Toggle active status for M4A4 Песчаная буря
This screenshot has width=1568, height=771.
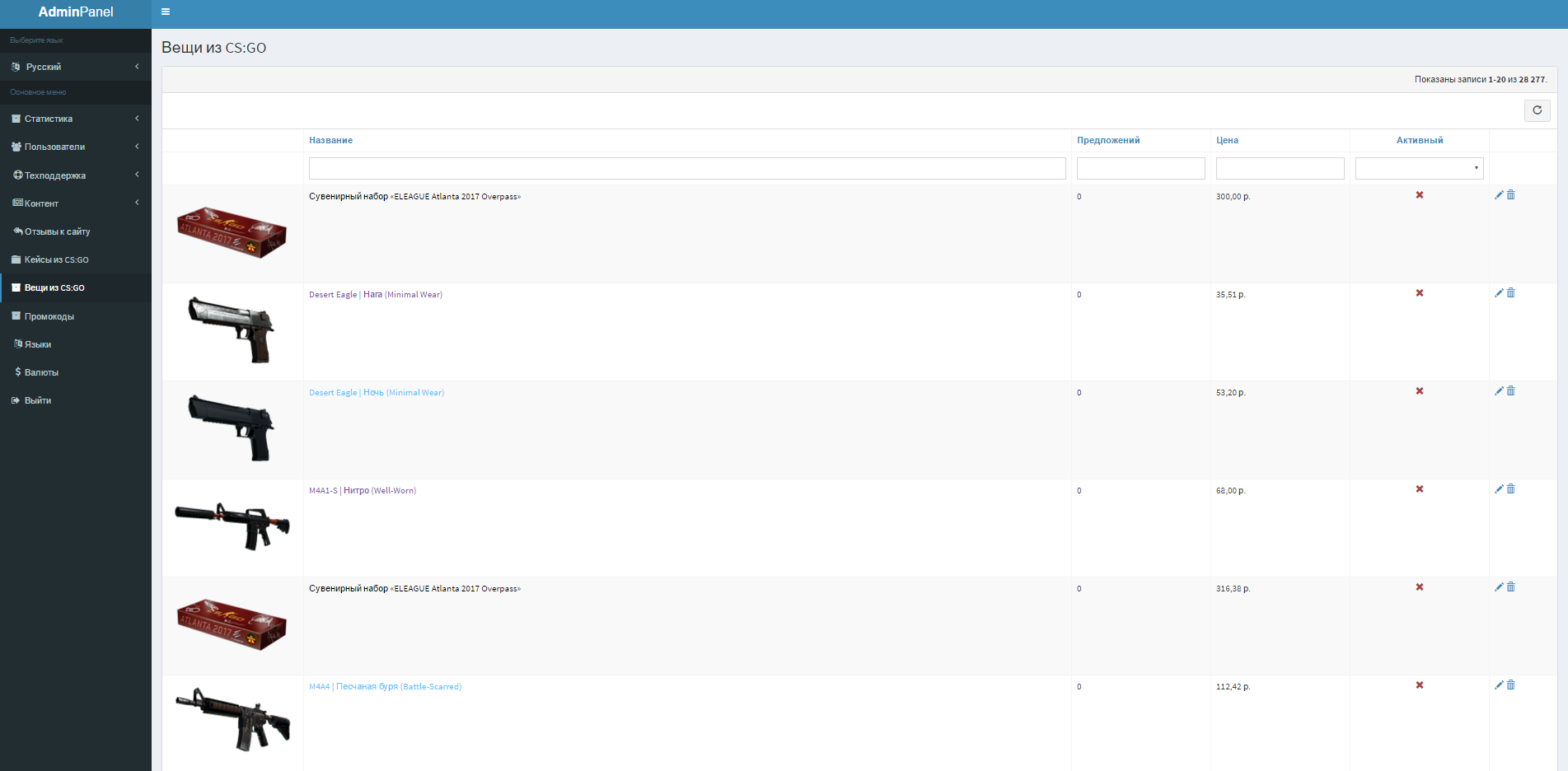(x=1420, y=685)
